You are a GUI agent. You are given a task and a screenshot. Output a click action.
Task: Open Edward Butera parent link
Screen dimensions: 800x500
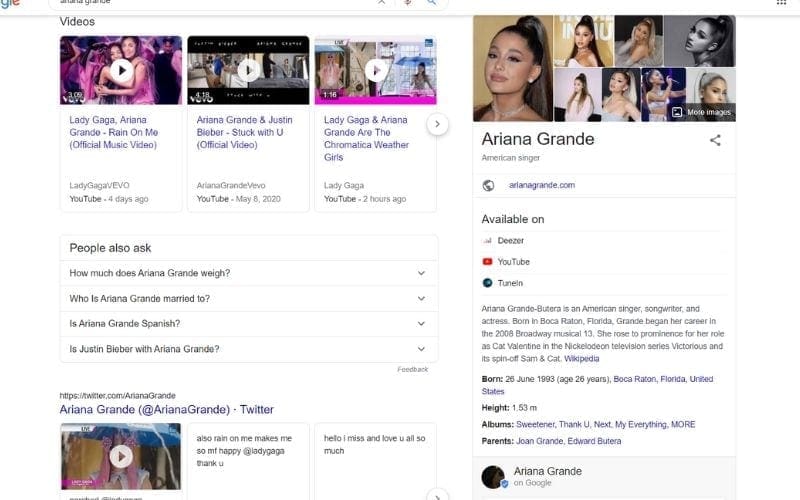594,441
